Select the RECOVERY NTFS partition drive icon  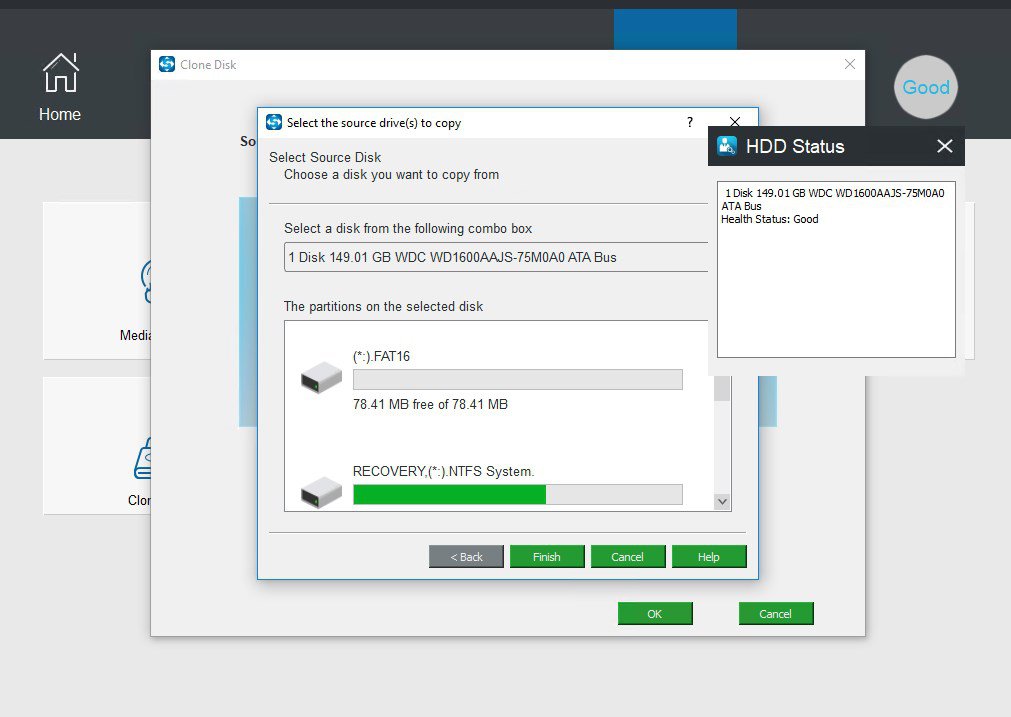[321, 491]
